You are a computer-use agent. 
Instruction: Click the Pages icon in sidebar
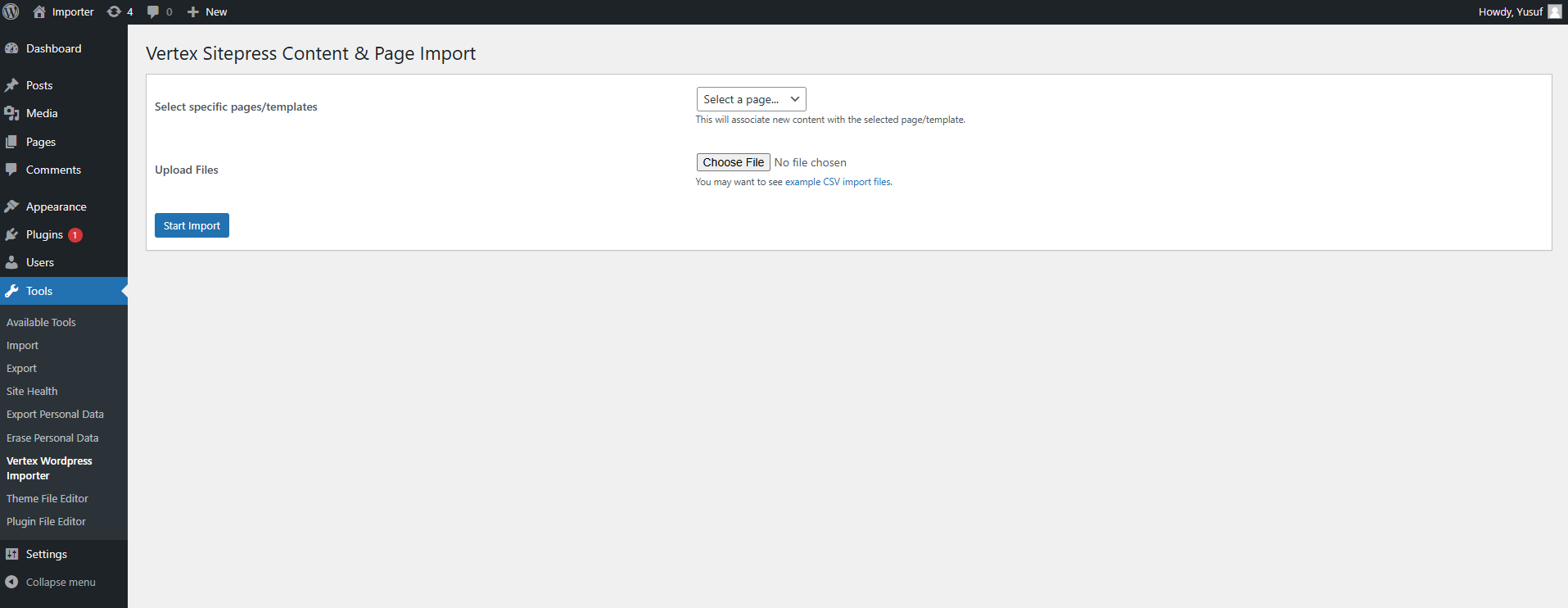(11, 142)
